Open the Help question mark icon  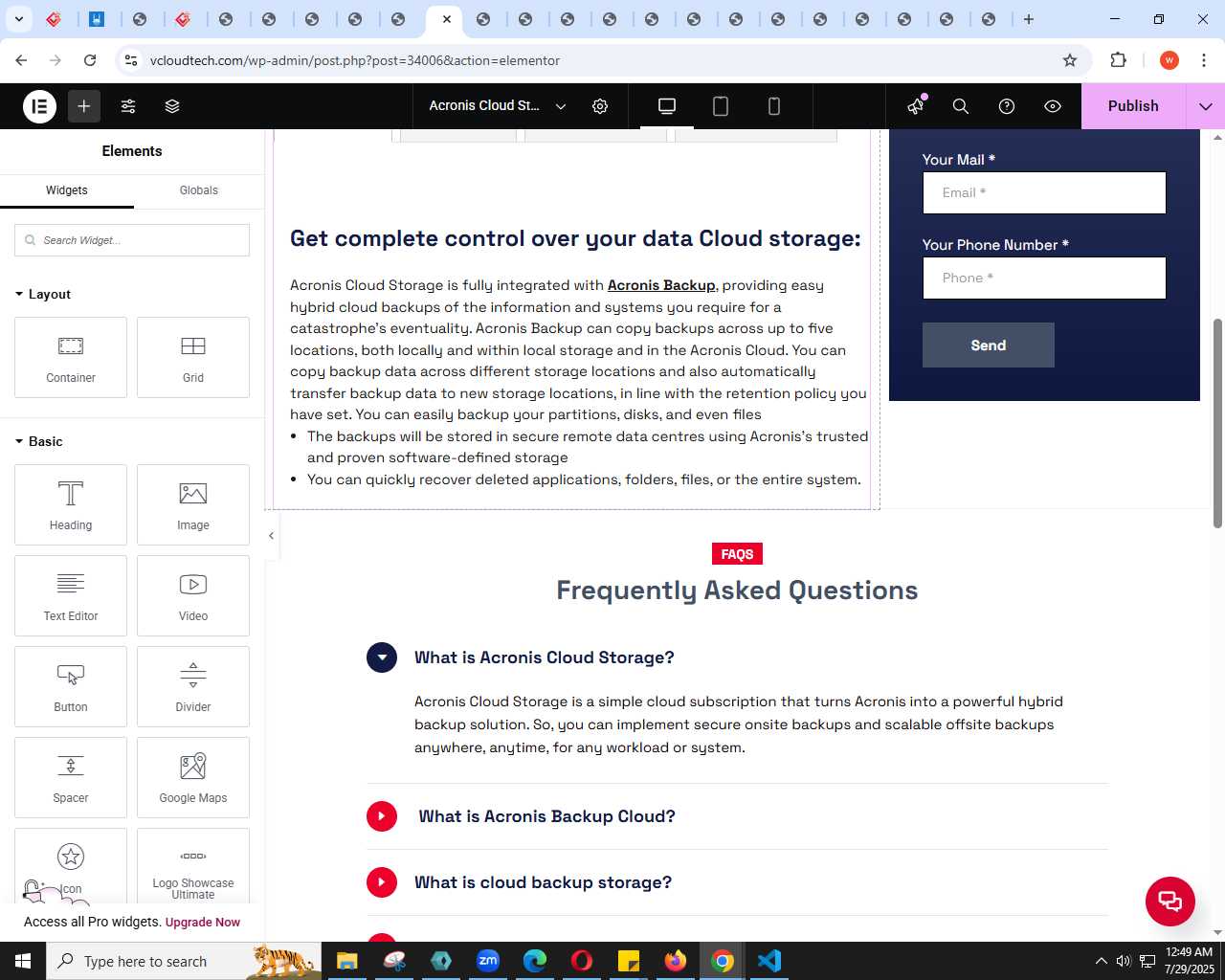pos(1007,106)
